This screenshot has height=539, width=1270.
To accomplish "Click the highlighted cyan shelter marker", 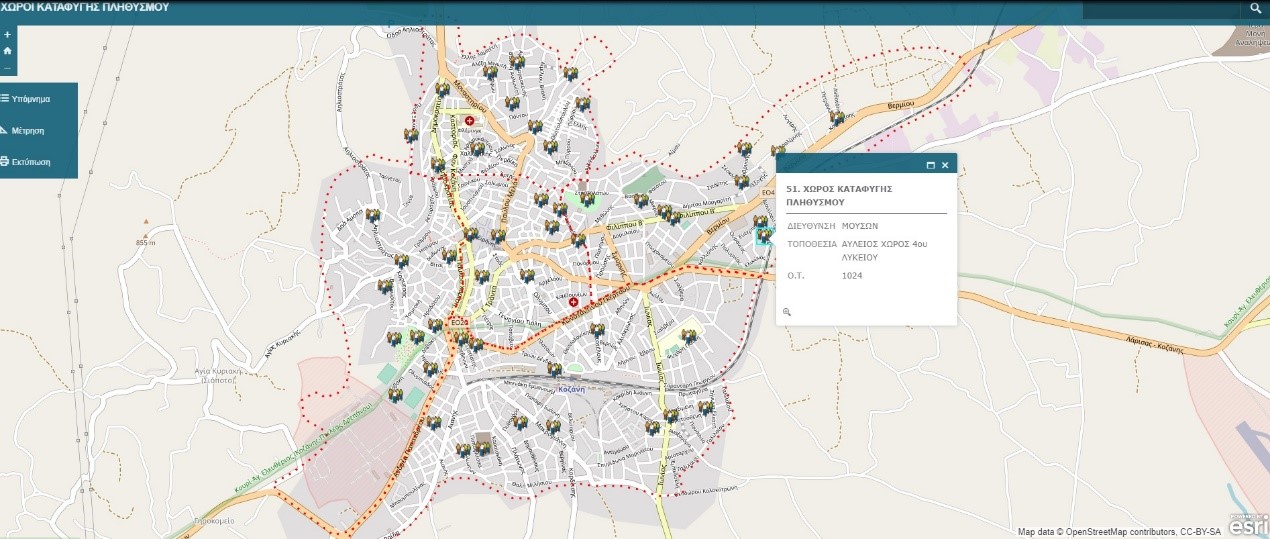I will pyautogui.click(x=764, y=237).
